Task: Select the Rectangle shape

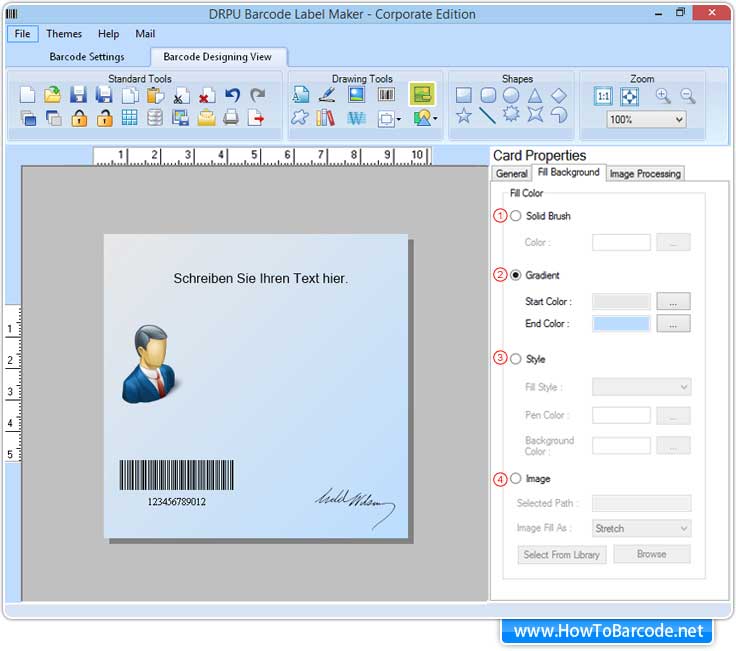Action: point(464,95)
